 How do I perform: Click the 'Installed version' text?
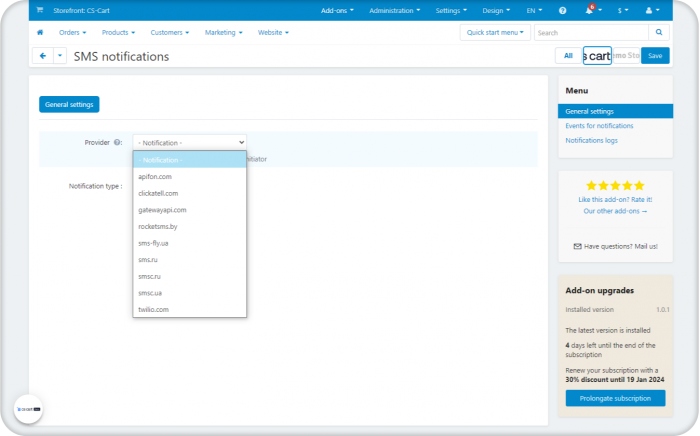pos(589,310)
